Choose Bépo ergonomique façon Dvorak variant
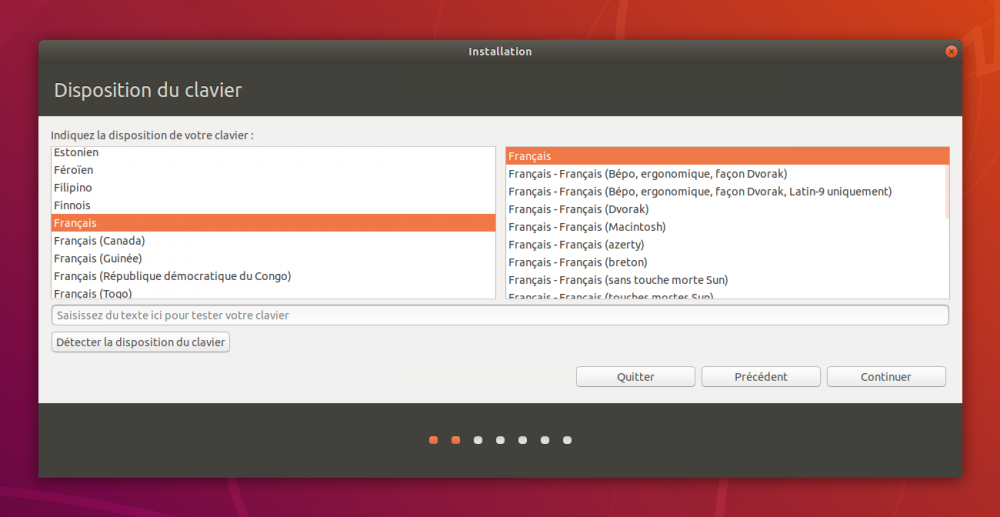Screen dimensions: 1000x517 click(726, 174)
